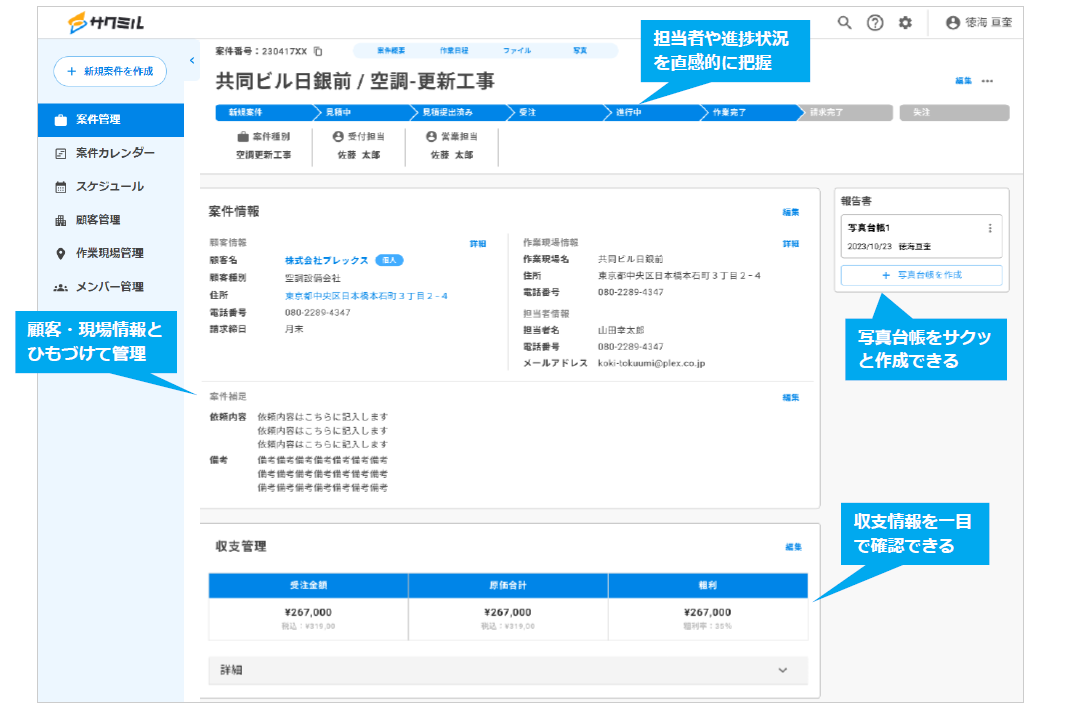Open 作業現場情報 詳細 link
This screenshot has height=705, width=1075.
tap(791, 244)
